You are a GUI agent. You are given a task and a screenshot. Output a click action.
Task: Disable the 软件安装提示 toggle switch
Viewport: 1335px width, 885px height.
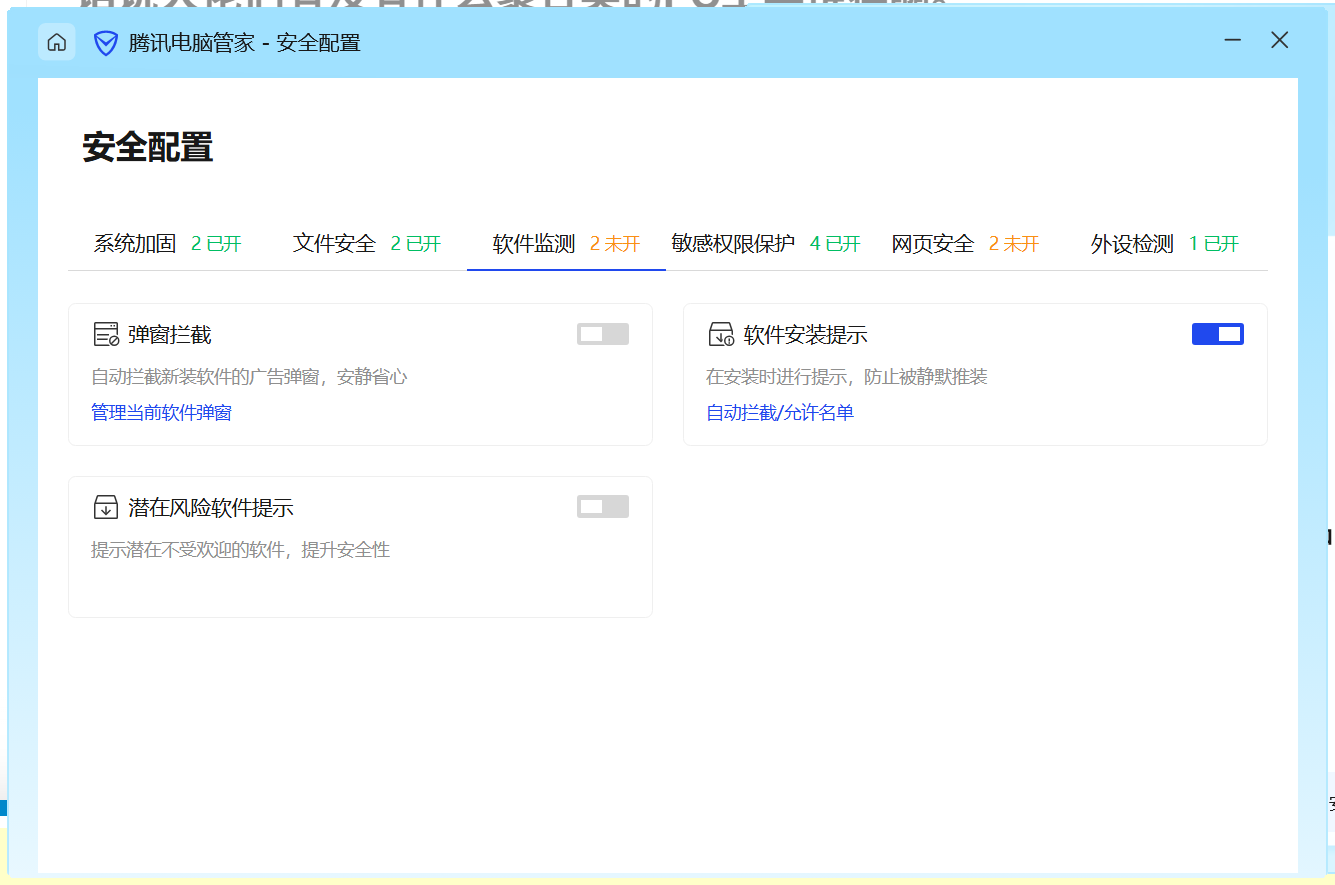(x=1218, y=334)
